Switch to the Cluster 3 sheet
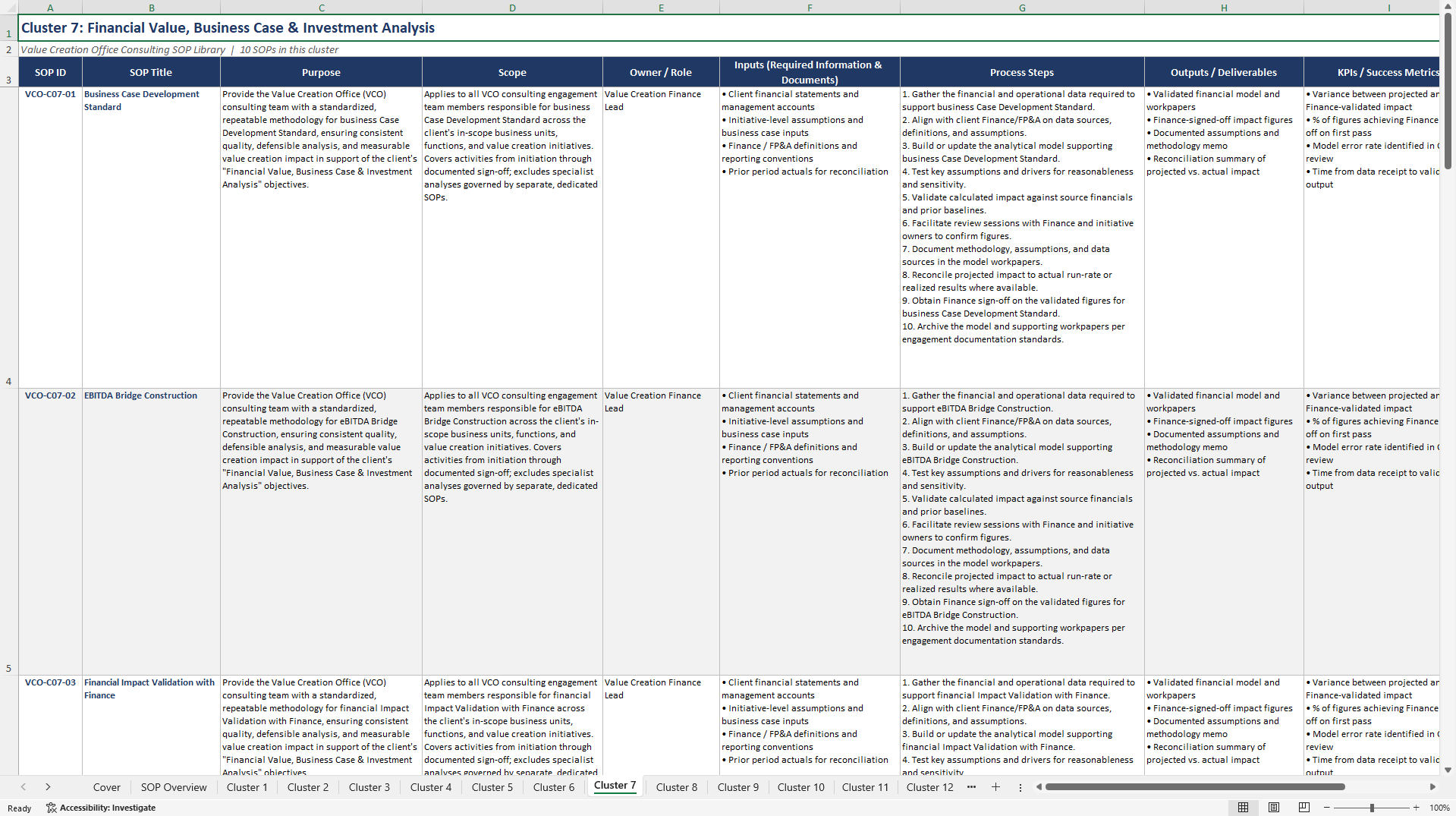The width and height of the screenshot is (1456, 816). 369,787
